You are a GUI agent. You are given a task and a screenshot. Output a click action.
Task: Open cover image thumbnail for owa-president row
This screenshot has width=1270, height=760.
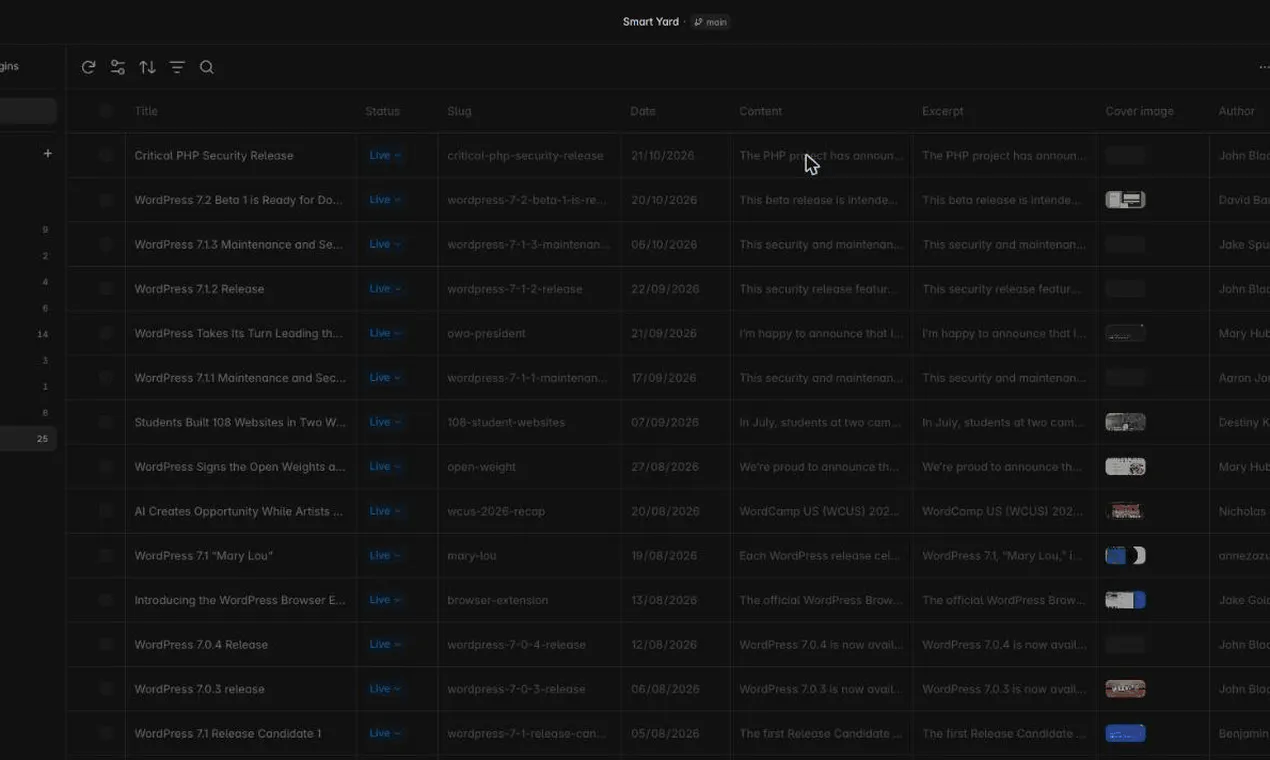pos(1125,333)
